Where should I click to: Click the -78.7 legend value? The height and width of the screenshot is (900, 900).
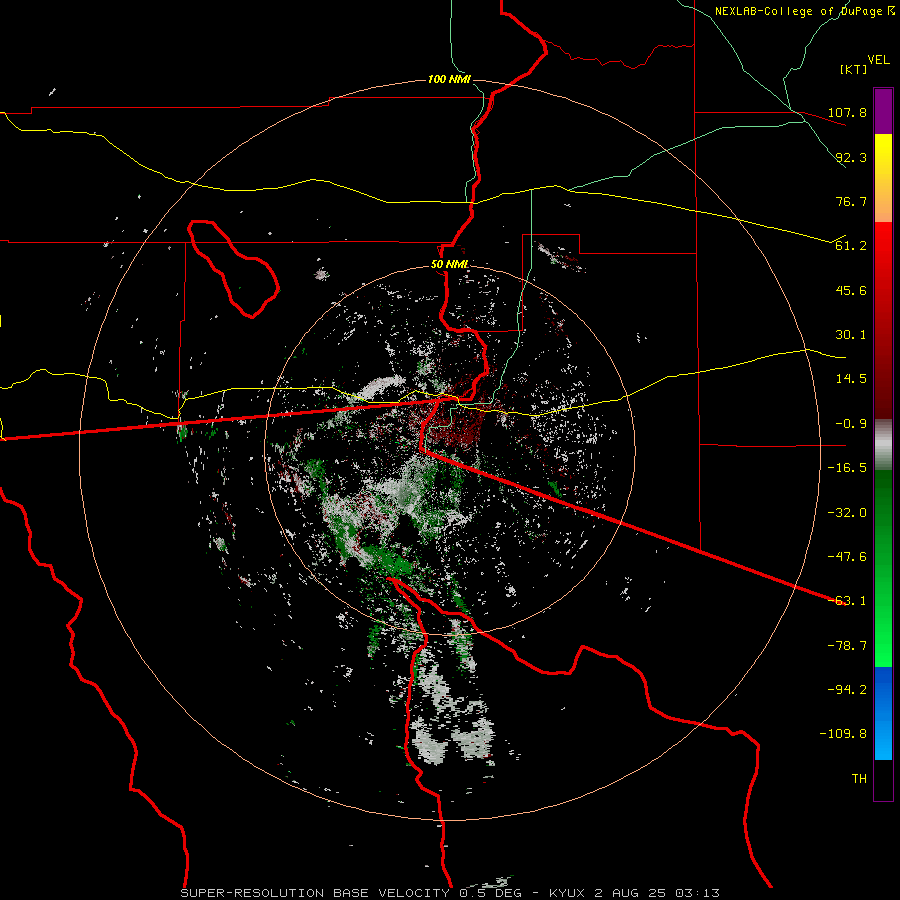point(847,646)
